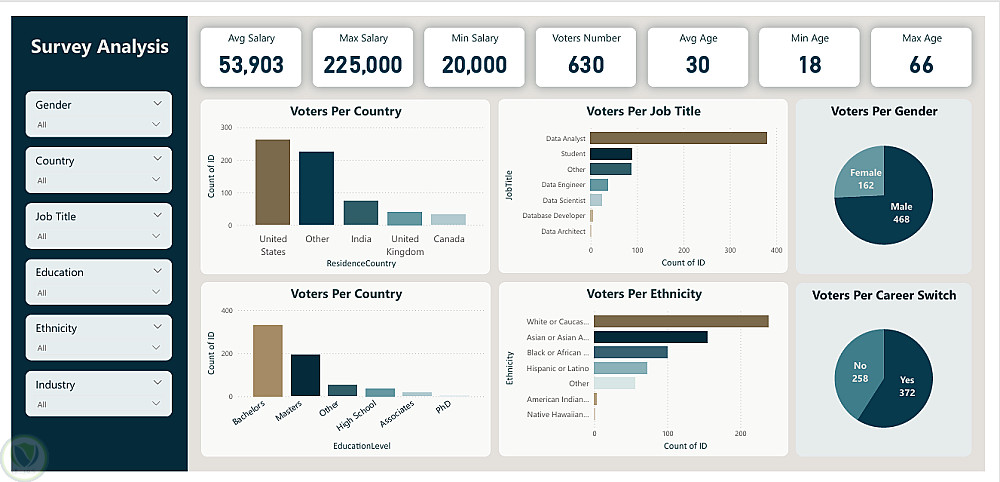Select the Data Analyst bar
Image resolution: width=1000 pixels, height=482 pixels.
point(678,138)
